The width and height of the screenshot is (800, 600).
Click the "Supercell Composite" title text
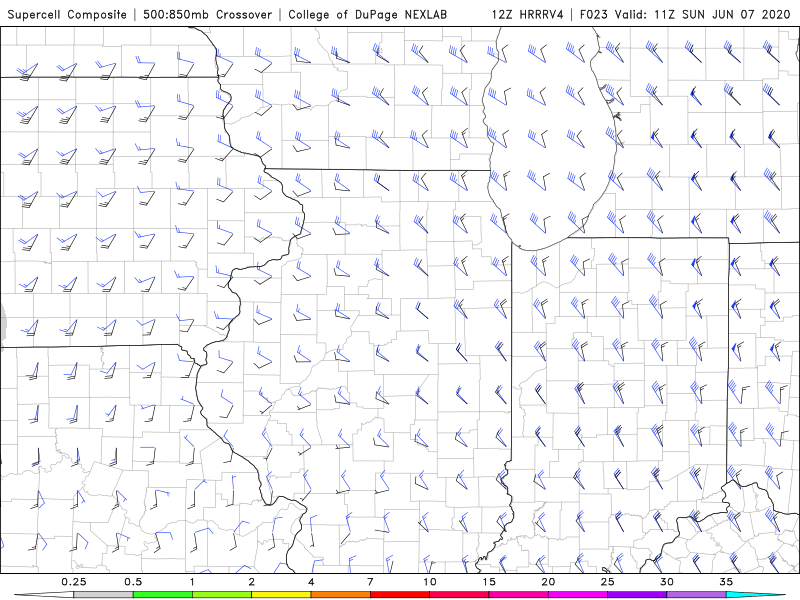tap(67, 14)
